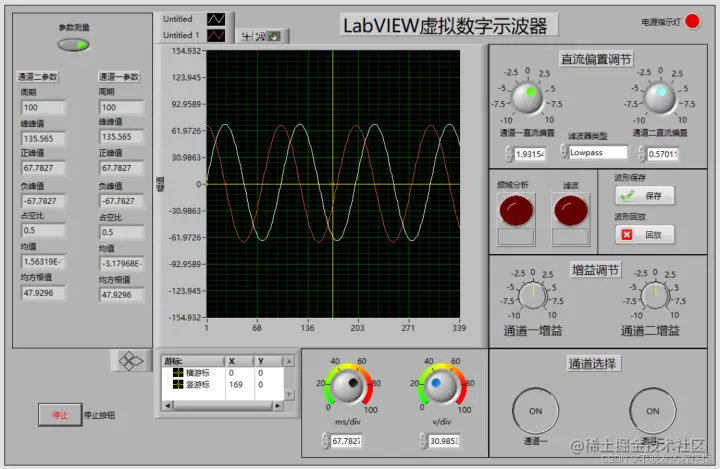Click the 通道二参数 均方根值 field 47.9296

tap(44, 293)
